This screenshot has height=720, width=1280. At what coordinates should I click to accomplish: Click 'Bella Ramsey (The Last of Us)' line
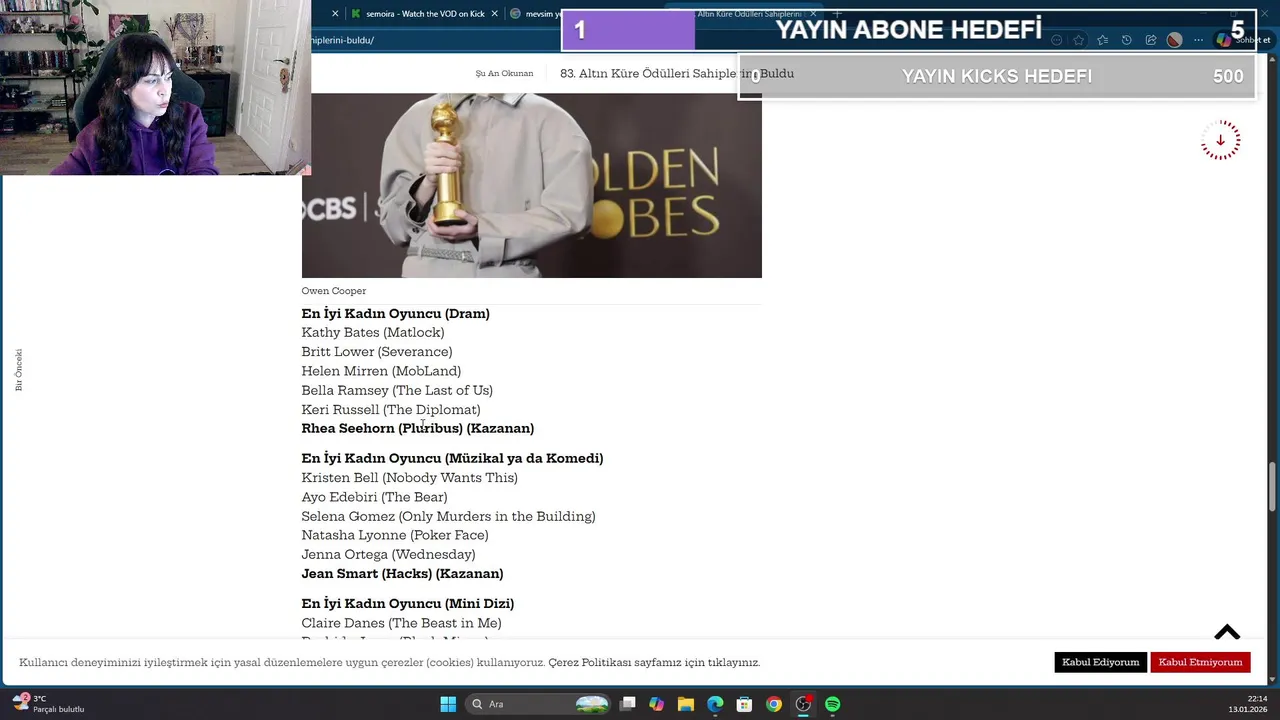click(x=397, y=390)
